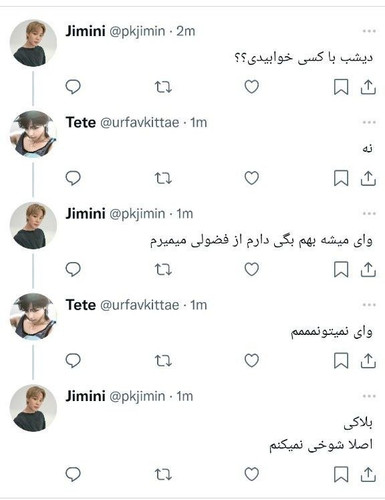
Task: Open the Jimini display name on the last tweet
Action: (85, 396)
